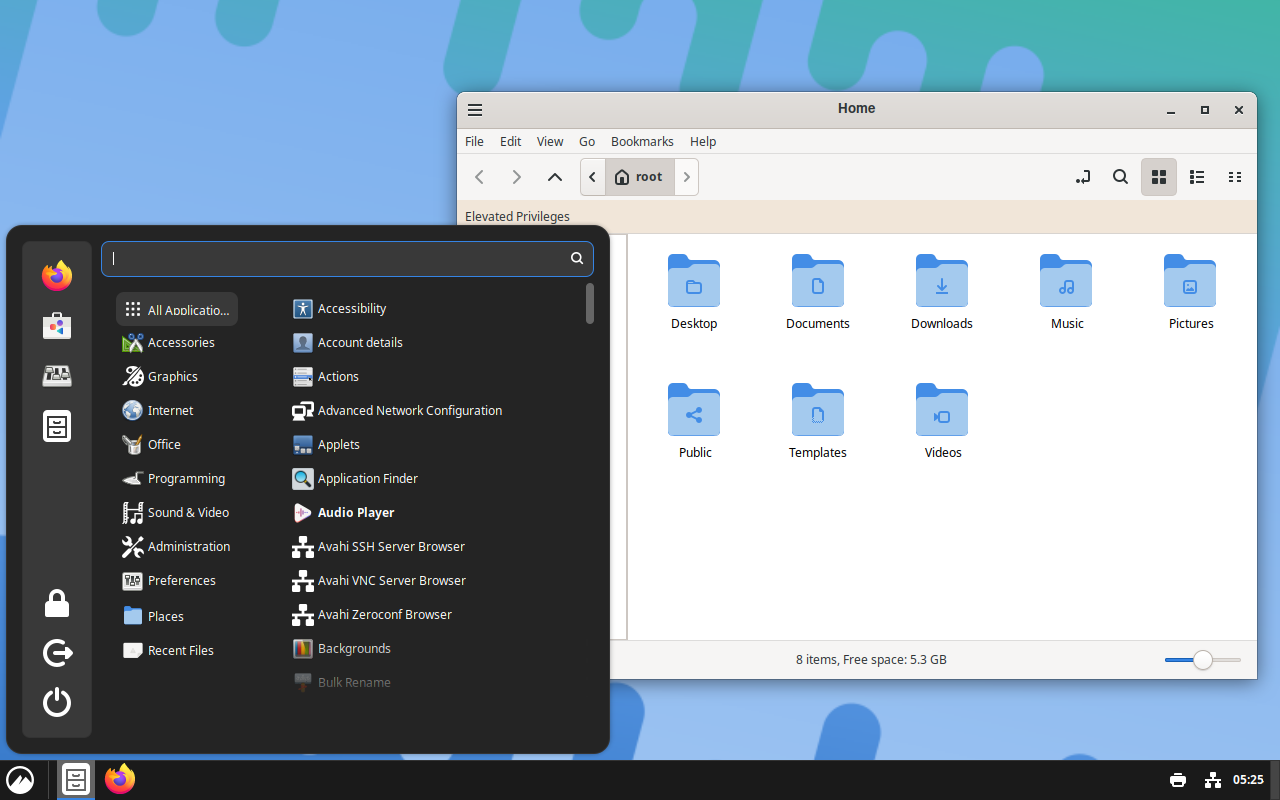Select the Sound & Video category
1280x800 pixels.
click(177, 513)
